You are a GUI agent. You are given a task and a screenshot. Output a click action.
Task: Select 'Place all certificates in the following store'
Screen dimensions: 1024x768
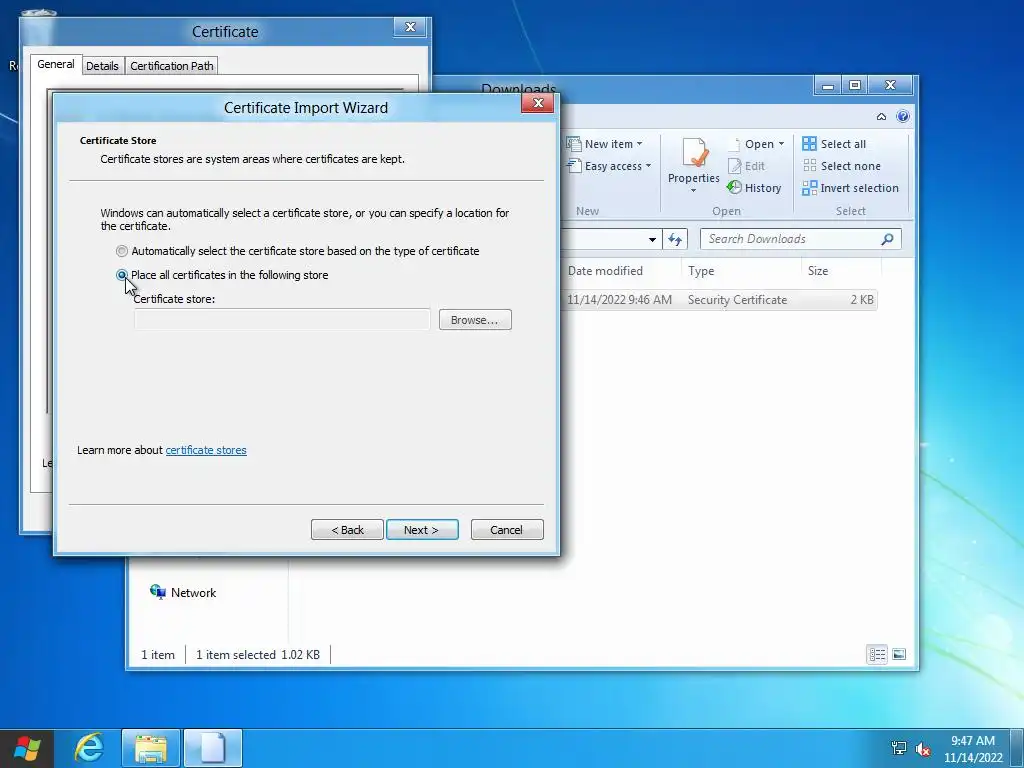tap(121, 275)
